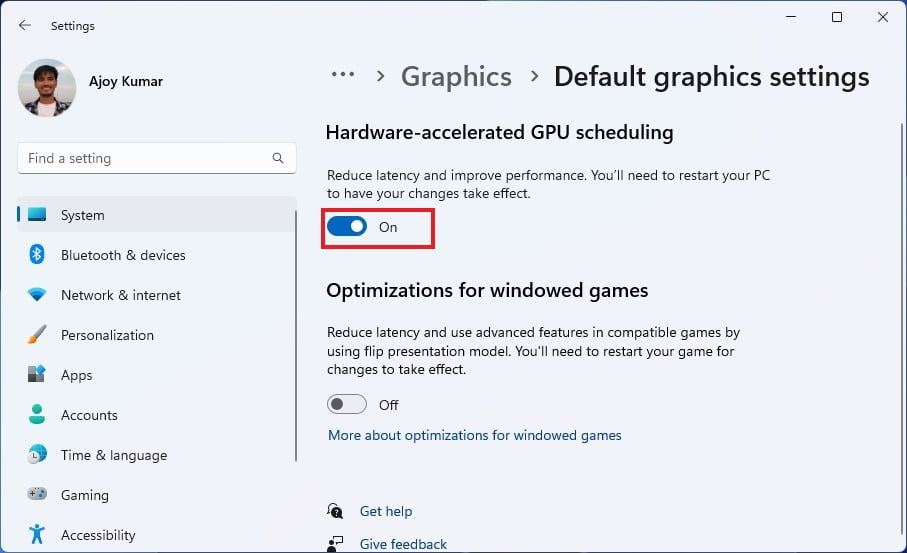Click the Hardware-accelerated GPU scheduling heading

tap(499, 132)
